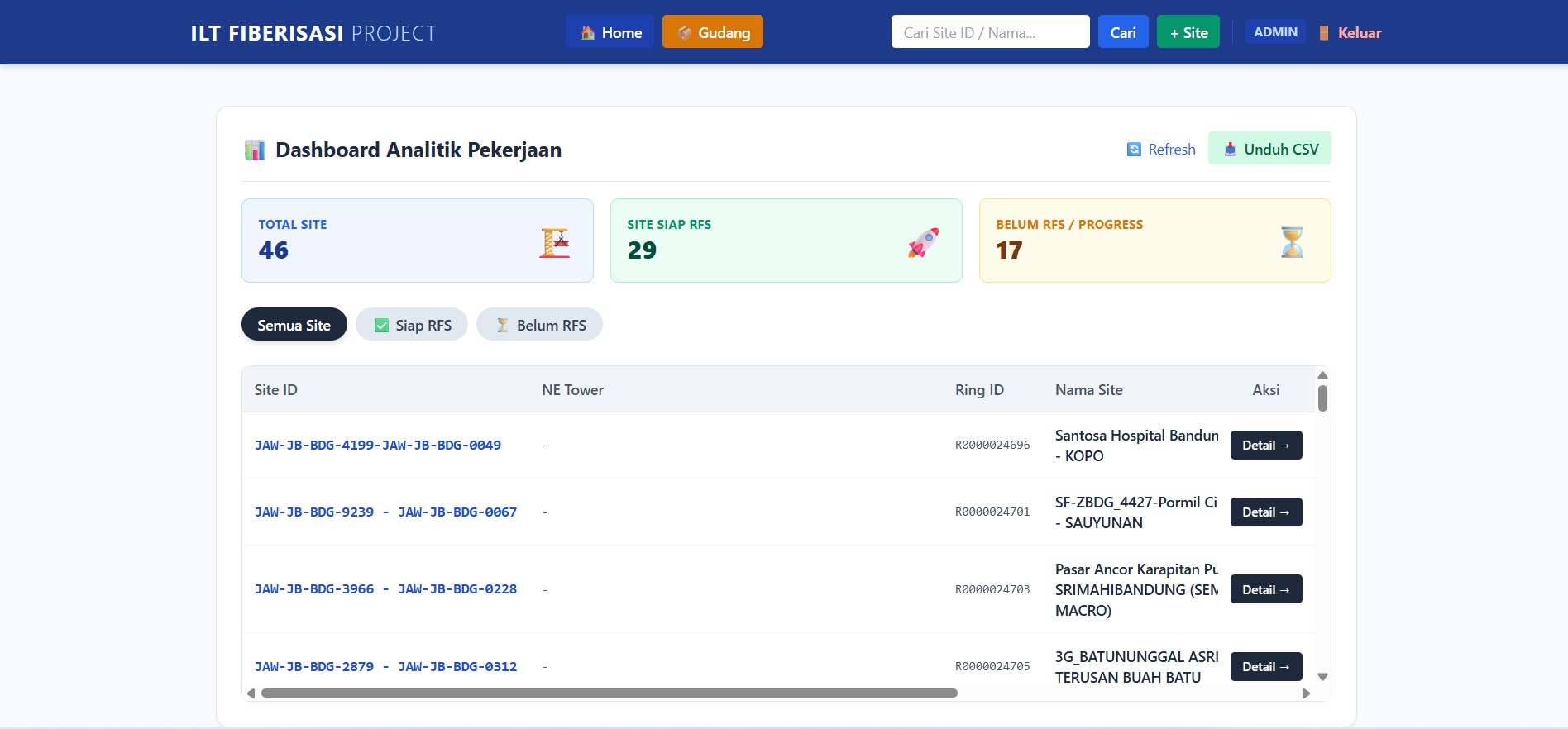Click the SF-ZBDG_4427-Pormil site name

pyautogui.click(x=1136, y=512)
